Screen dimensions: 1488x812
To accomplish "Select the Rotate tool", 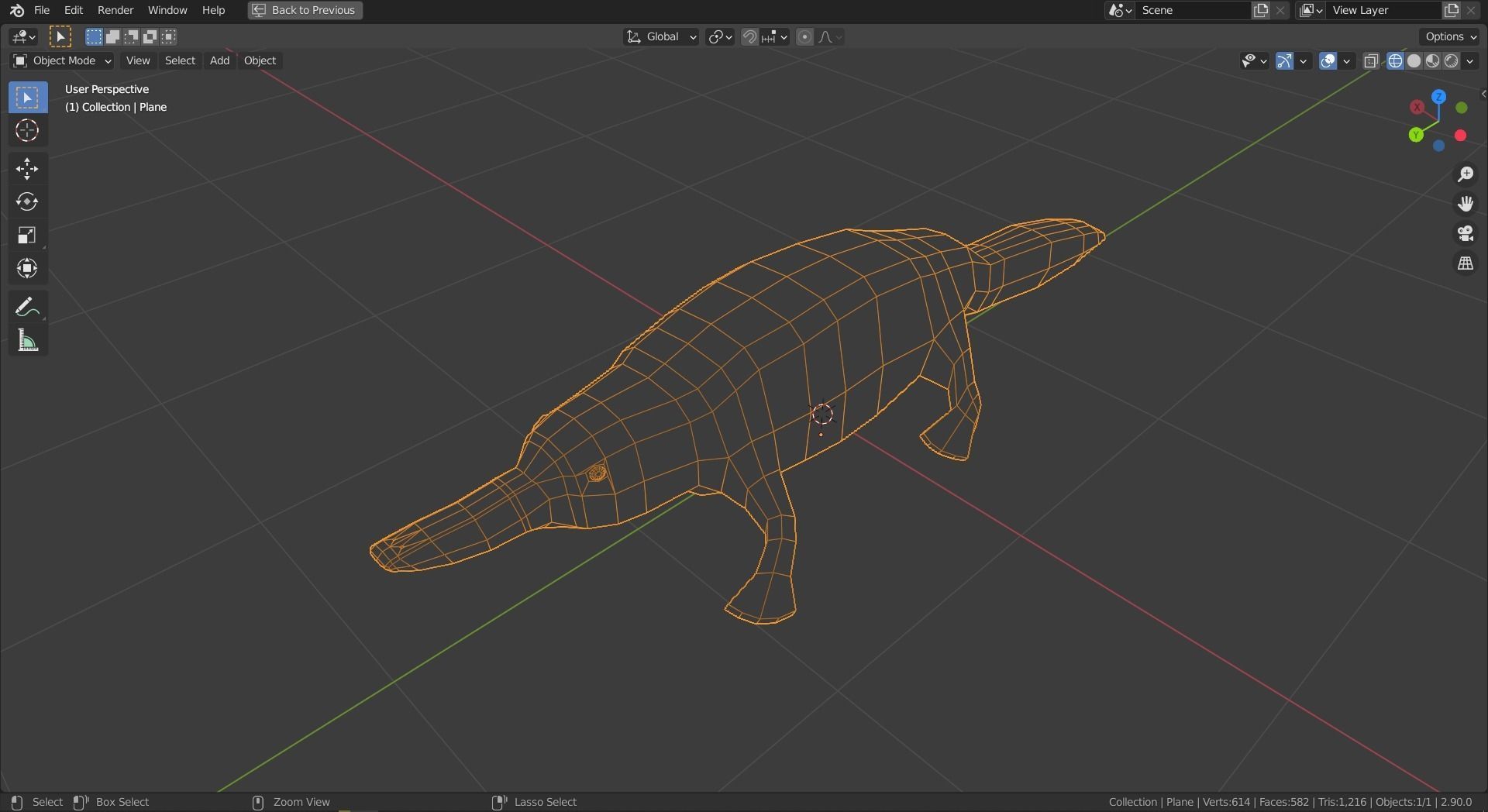I will 28,202.
